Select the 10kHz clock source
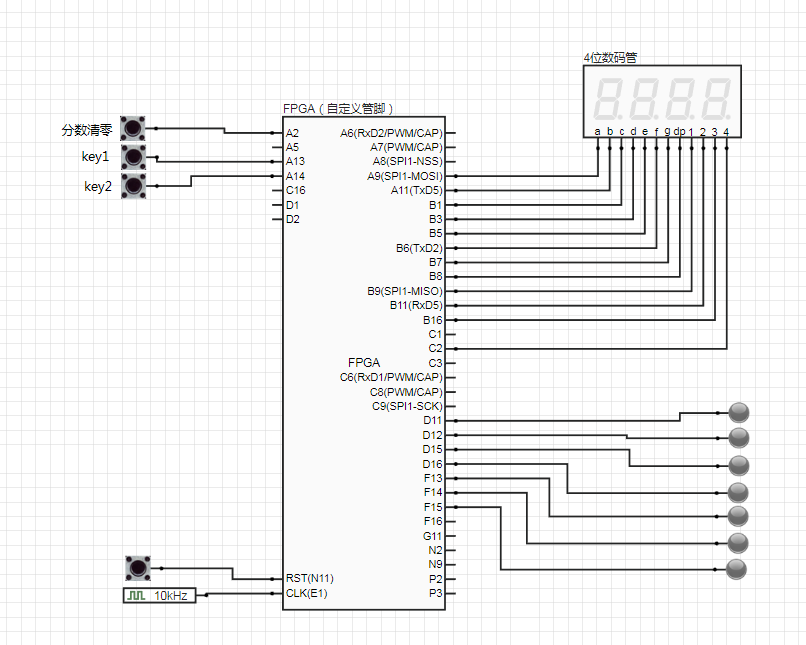Viewport: 806px width, 645px height. tap(159, 595)
